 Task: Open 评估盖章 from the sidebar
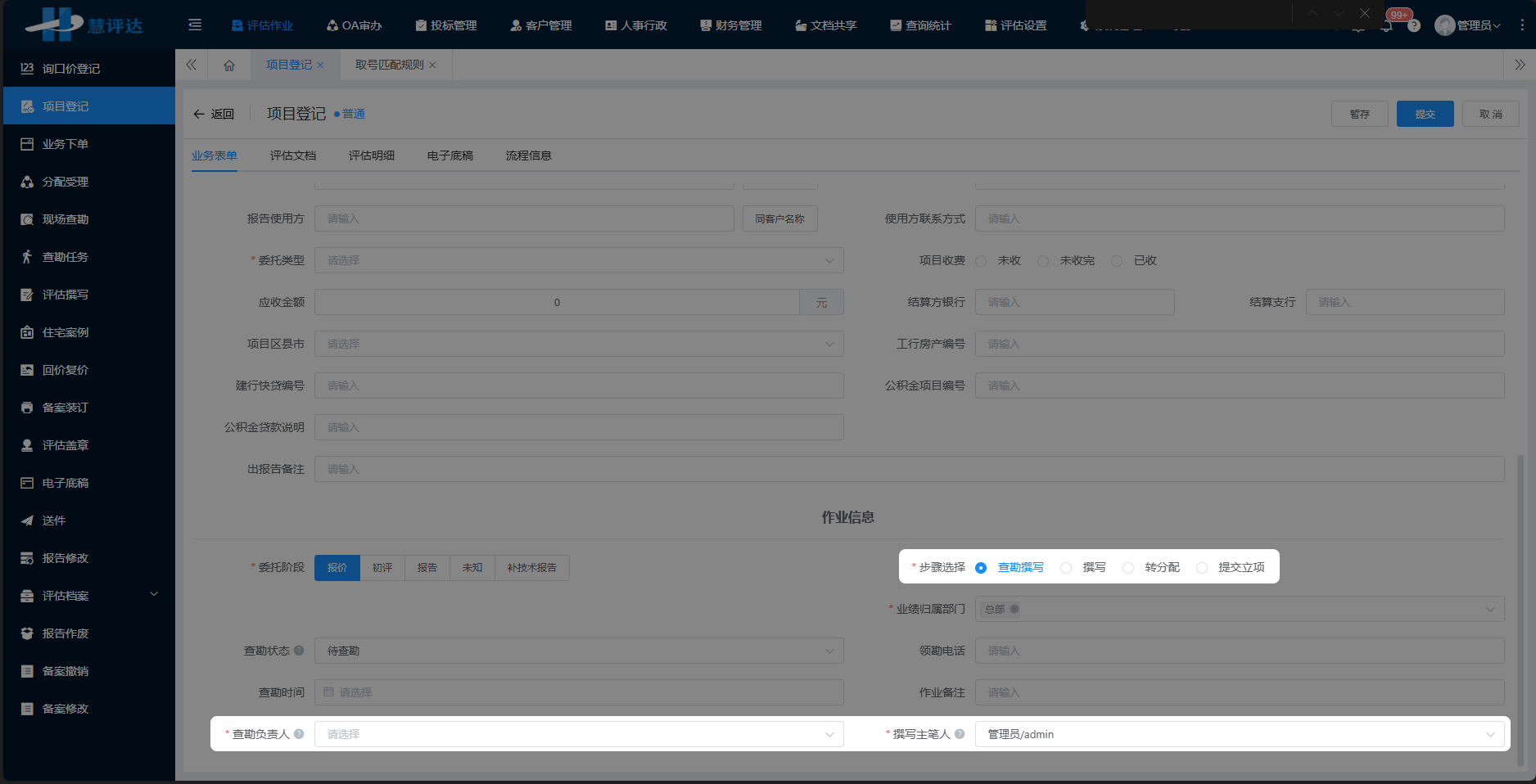(x=66, y=444)
